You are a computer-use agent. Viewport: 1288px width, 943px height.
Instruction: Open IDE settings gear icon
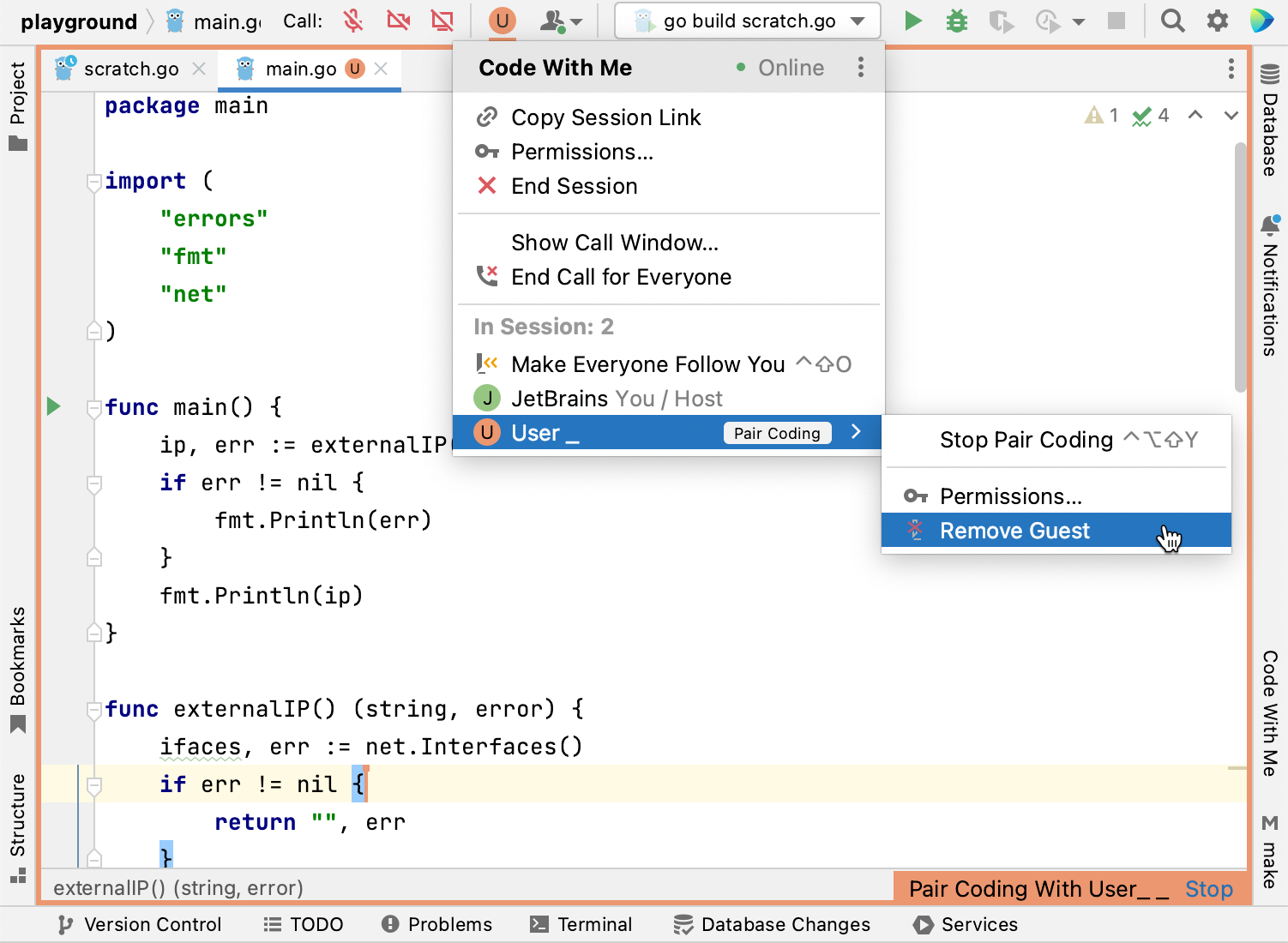point(1217,21)
